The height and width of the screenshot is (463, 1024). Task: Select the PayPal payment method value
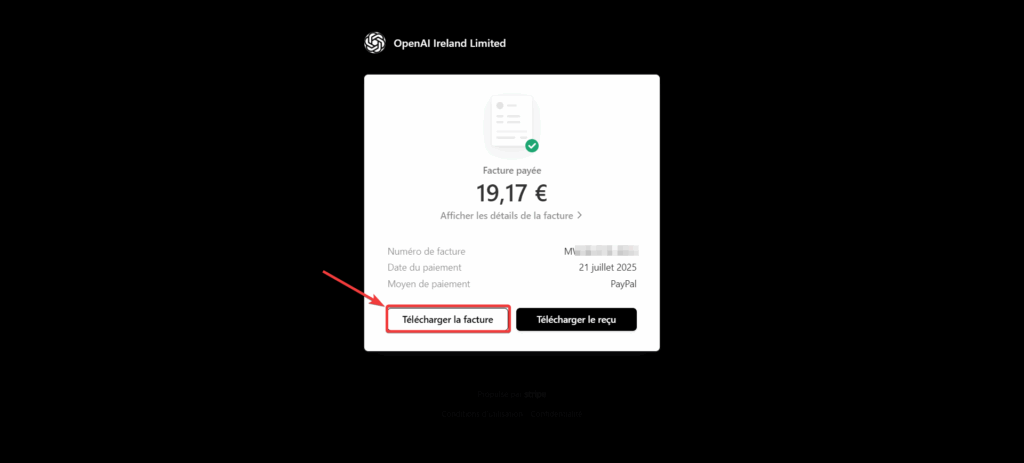(x=624, y=284)
